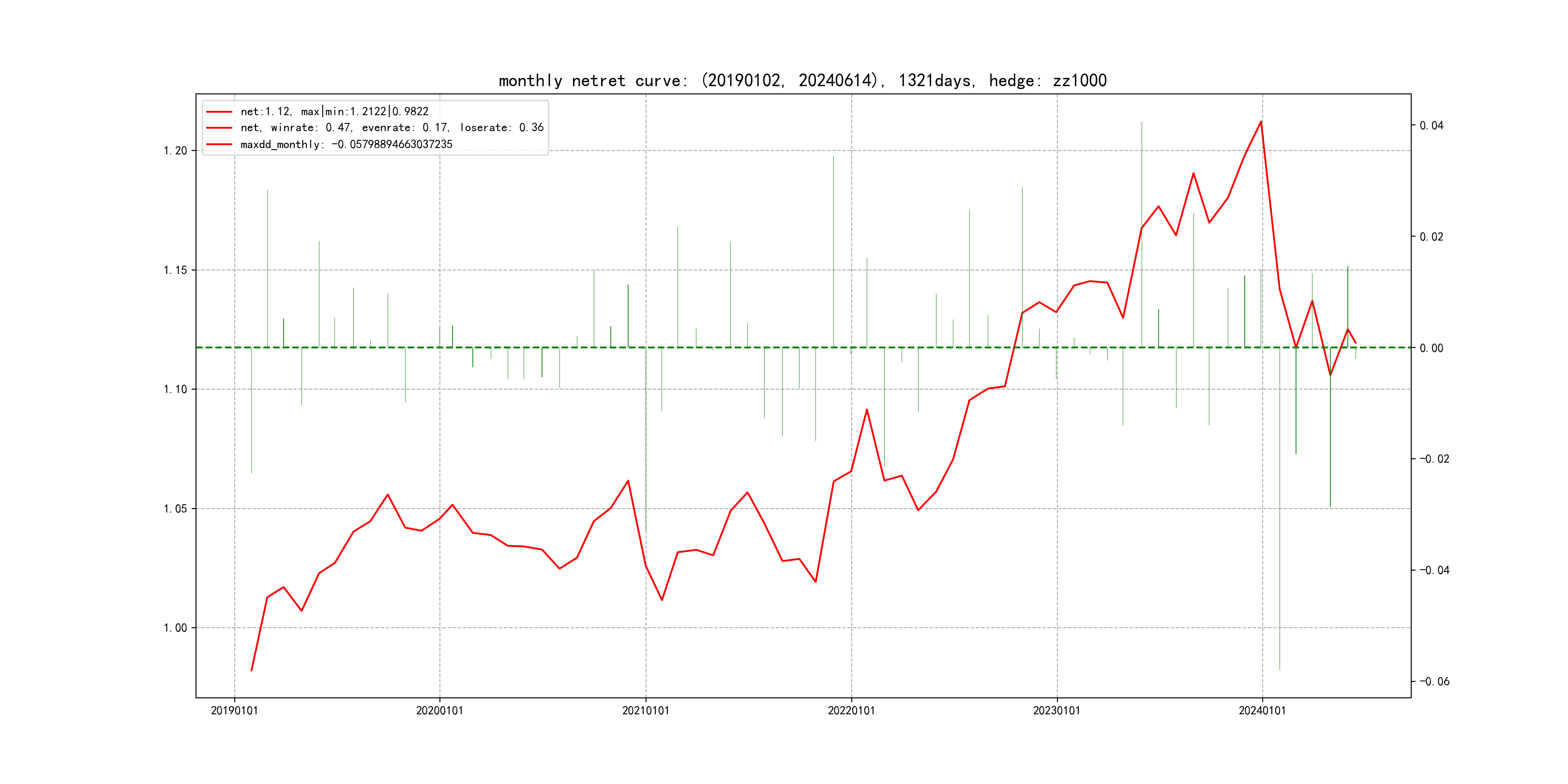Click the 20240101 x-axis label
The width and height of the screenshot is (1568, 784).
click(1262, 710)
